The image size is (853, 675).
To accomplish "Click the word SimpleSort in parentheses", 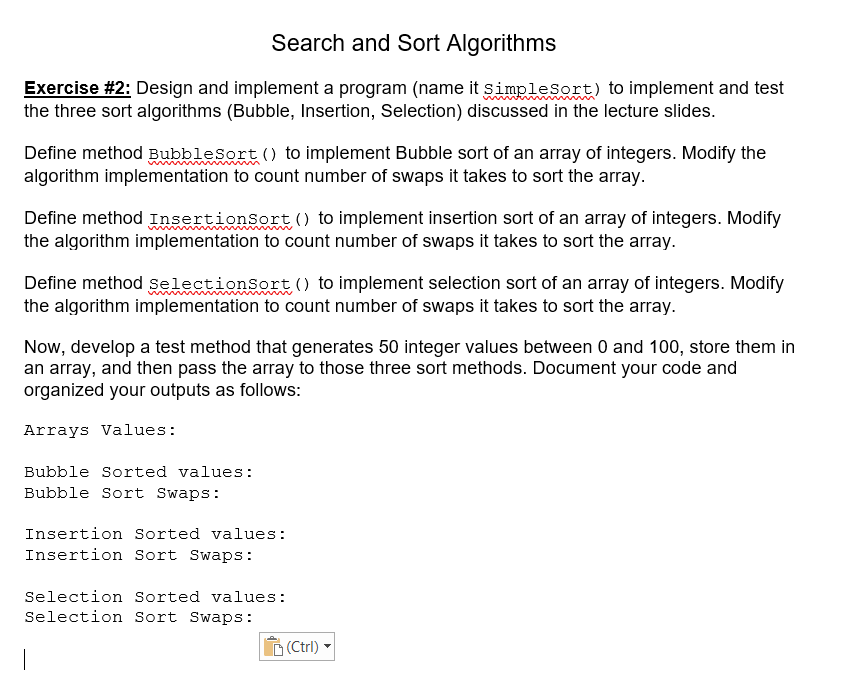I will click(538, 89).
